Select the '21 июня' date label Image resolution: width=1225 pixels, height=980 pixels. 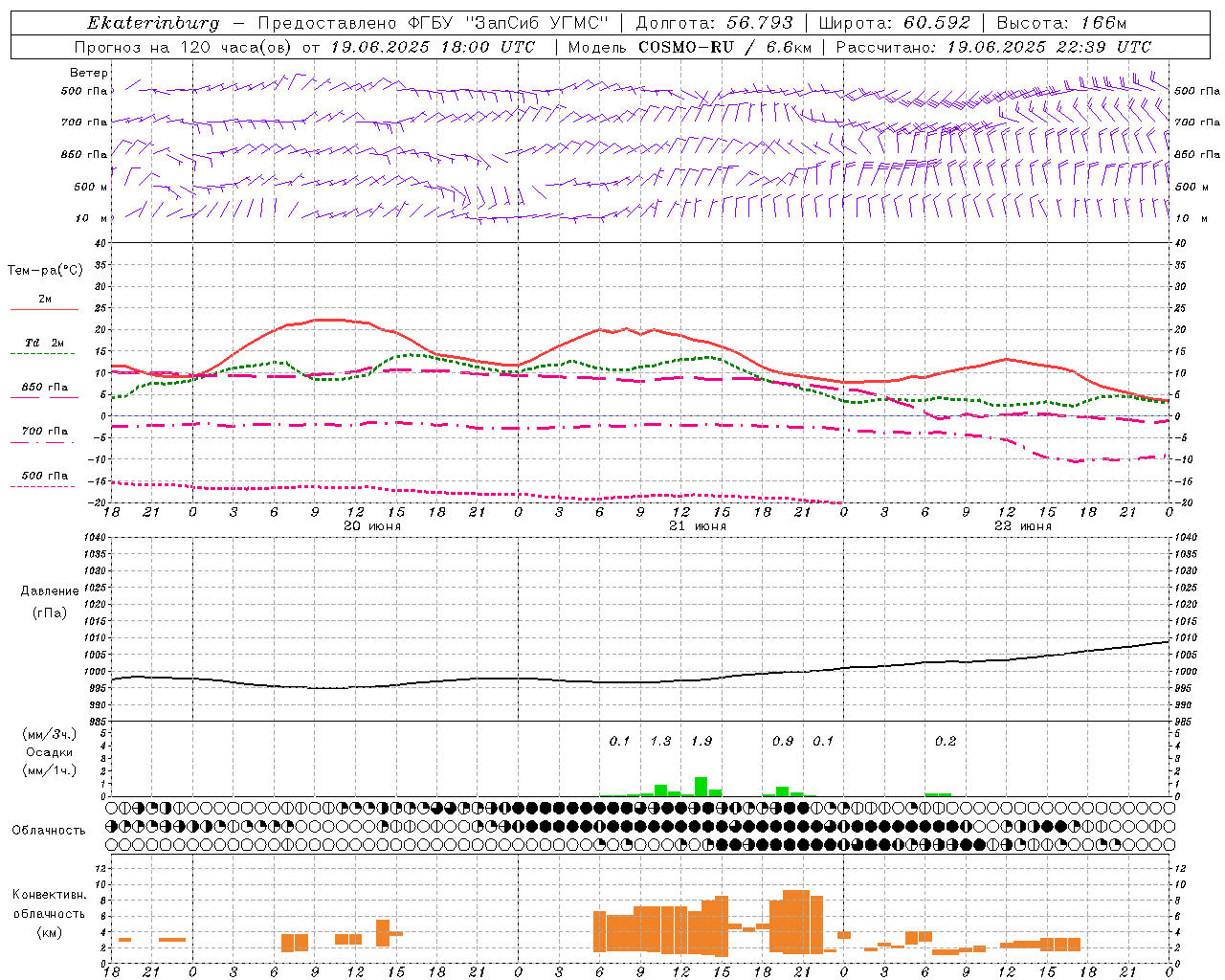(x=698, y=526)
